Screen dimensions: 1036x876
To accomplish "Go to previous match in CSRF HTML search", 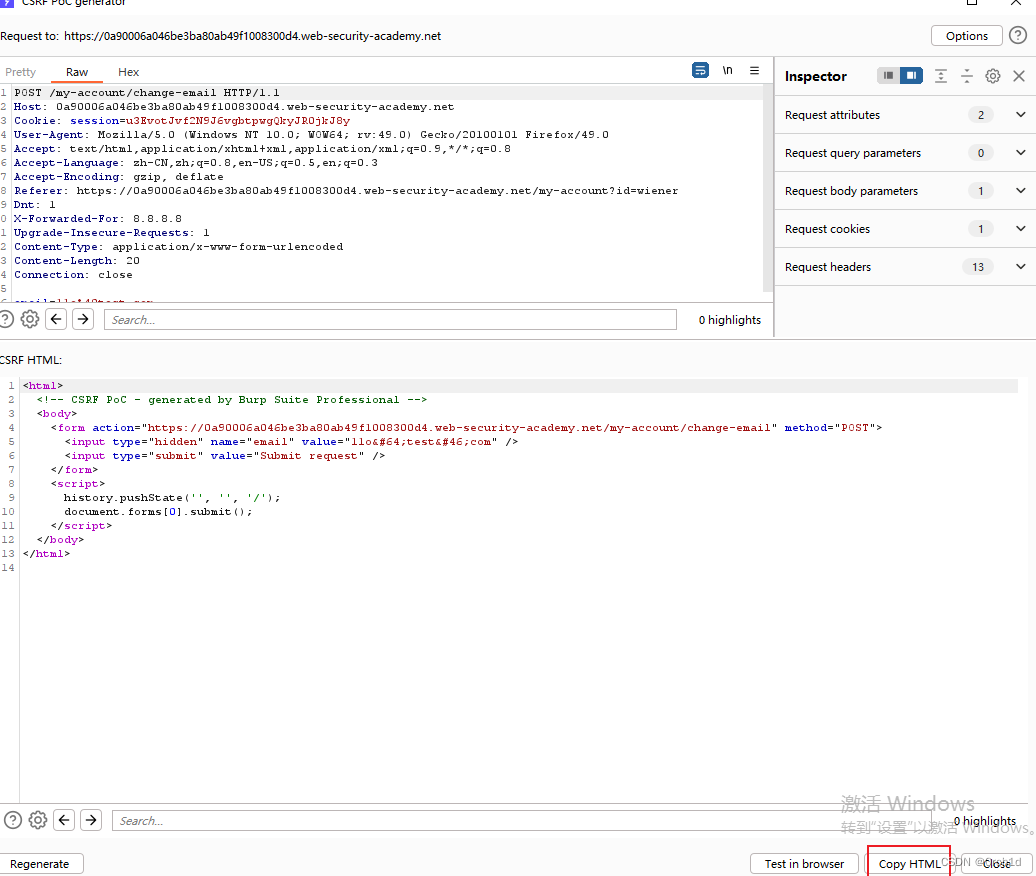I will pos(64,820).
